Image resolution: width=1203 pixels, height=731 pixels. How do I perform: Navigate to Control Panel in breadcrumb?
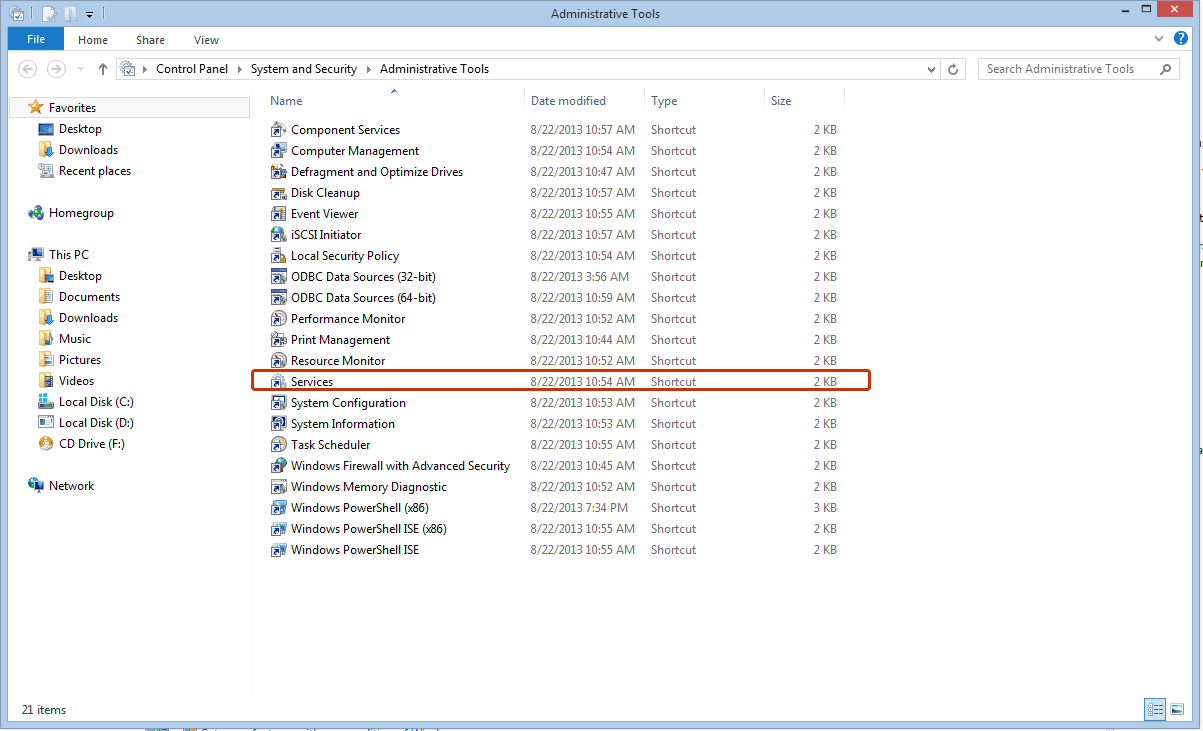[192, 69]
